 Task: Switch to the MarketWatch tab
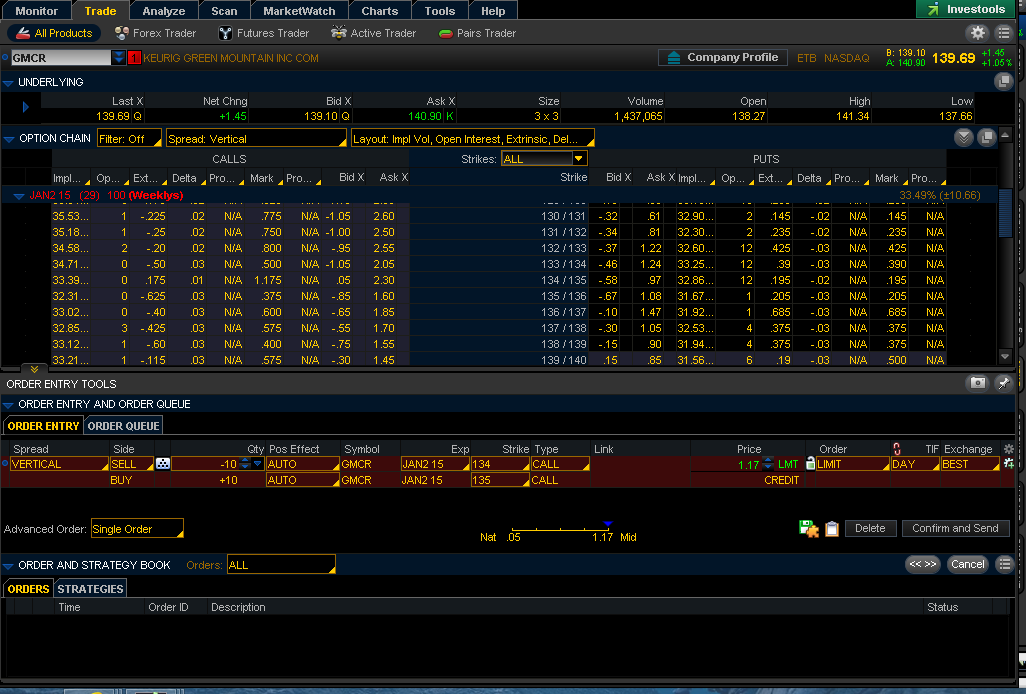click(299, 10)
